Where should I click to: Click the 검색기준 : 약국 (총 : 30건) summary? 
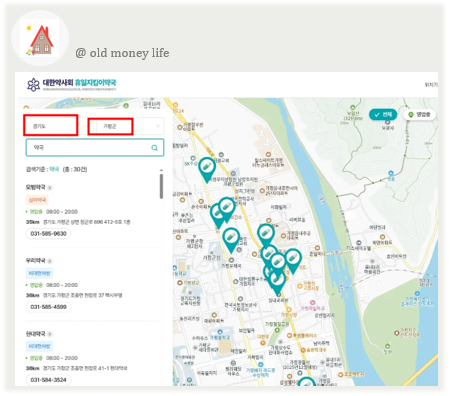pos(57,169)
